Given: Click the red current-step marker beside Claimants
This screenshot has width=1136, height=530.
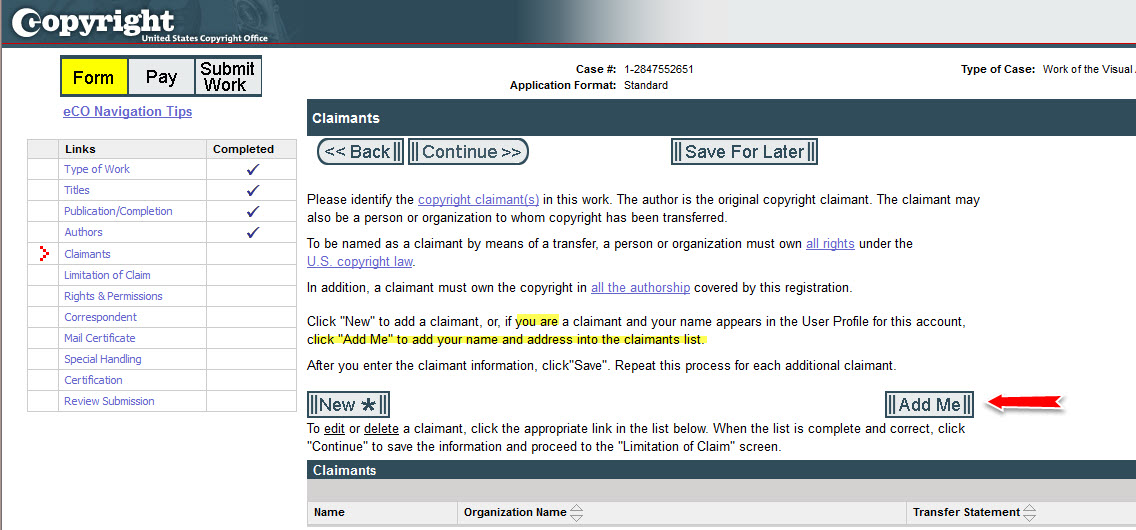Looking at the screenshot, I should point(44,254).
